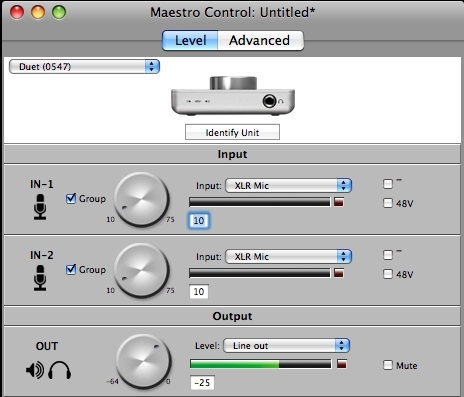
Task: Click the green output level meter
Action: (x=261, y=364)
